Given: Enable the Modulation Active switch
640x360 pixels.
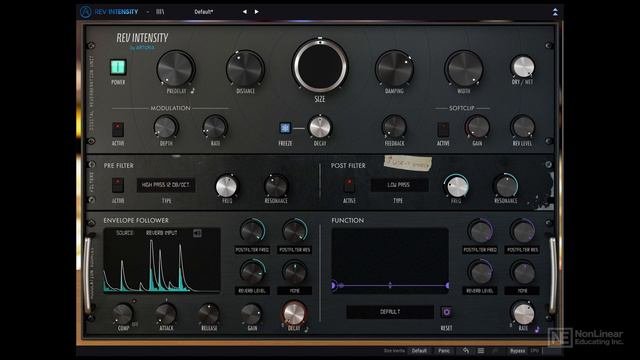Looking at the screenshot, I should click(118, 130).
